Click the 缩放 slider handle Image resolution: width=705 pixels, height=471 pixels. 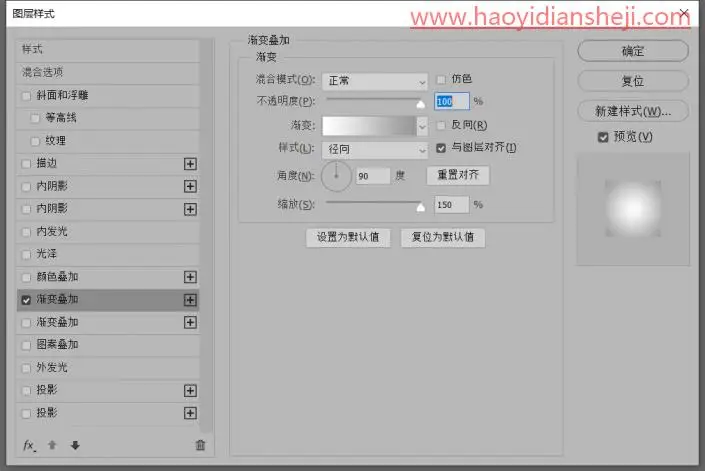point(420,207)
